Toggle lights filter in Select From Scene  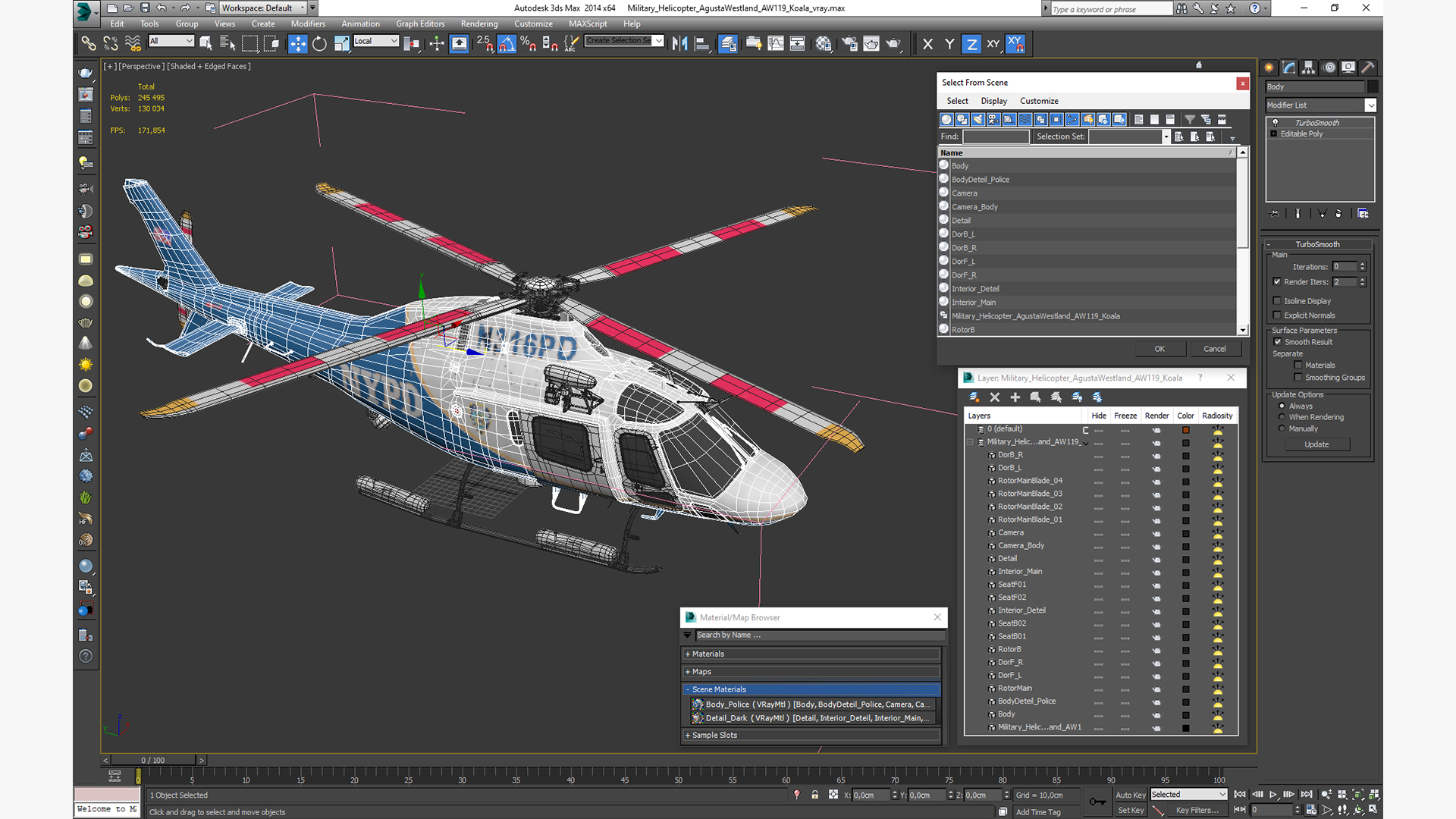click(x=978, y=120)
